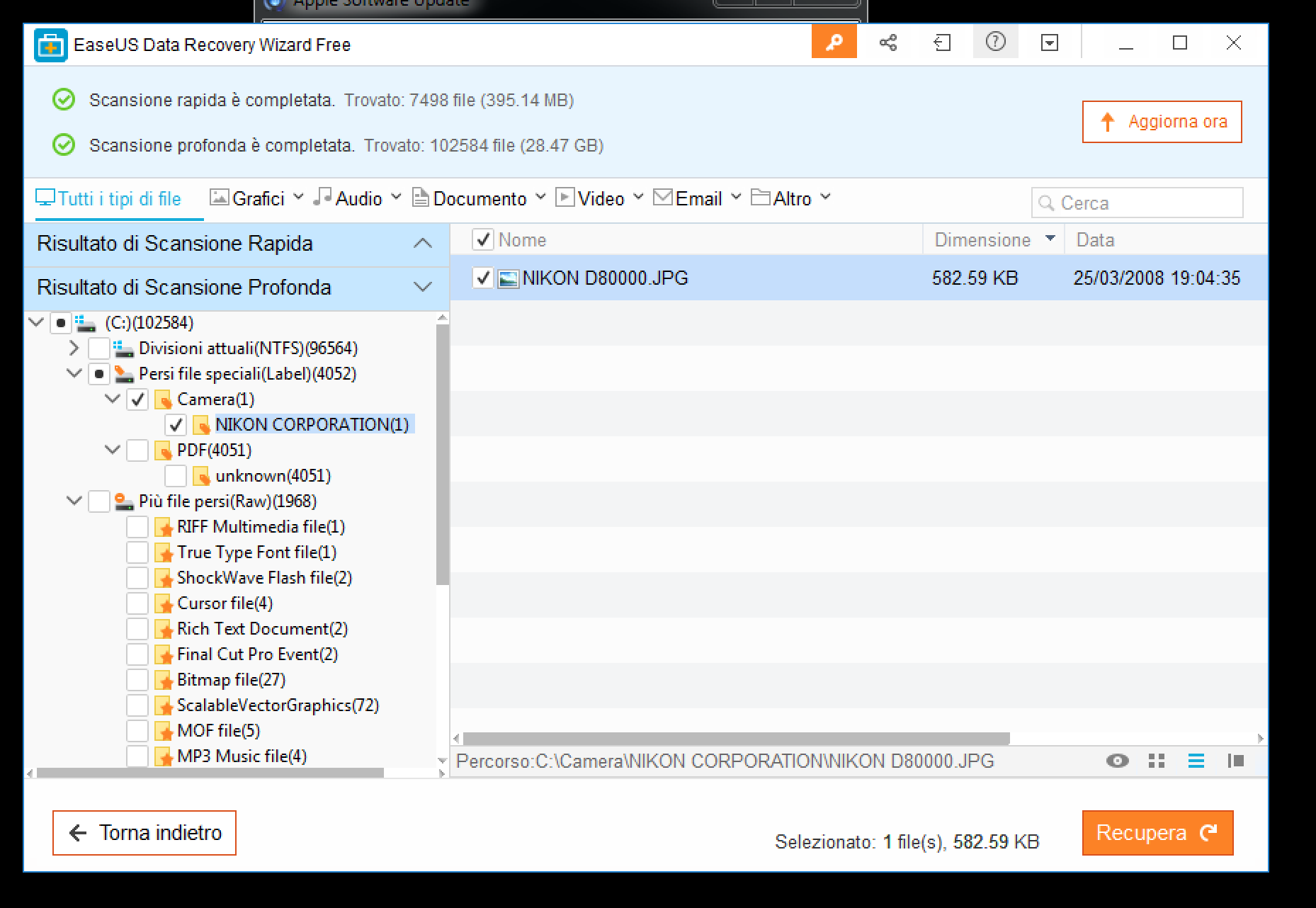1316x908 pixels.
Task: Sort by Dimensione column header
Action: (x=994, y=240)
